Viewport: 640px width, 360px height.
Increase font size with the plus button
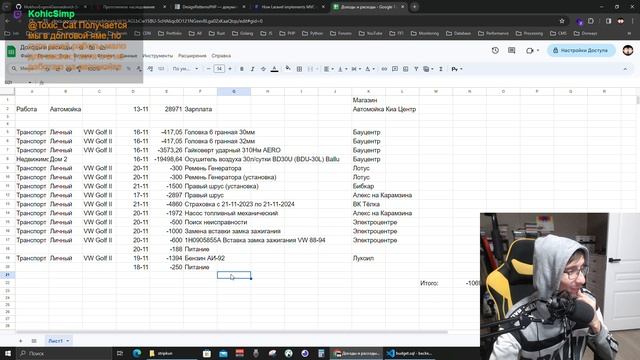pos(230,69)
